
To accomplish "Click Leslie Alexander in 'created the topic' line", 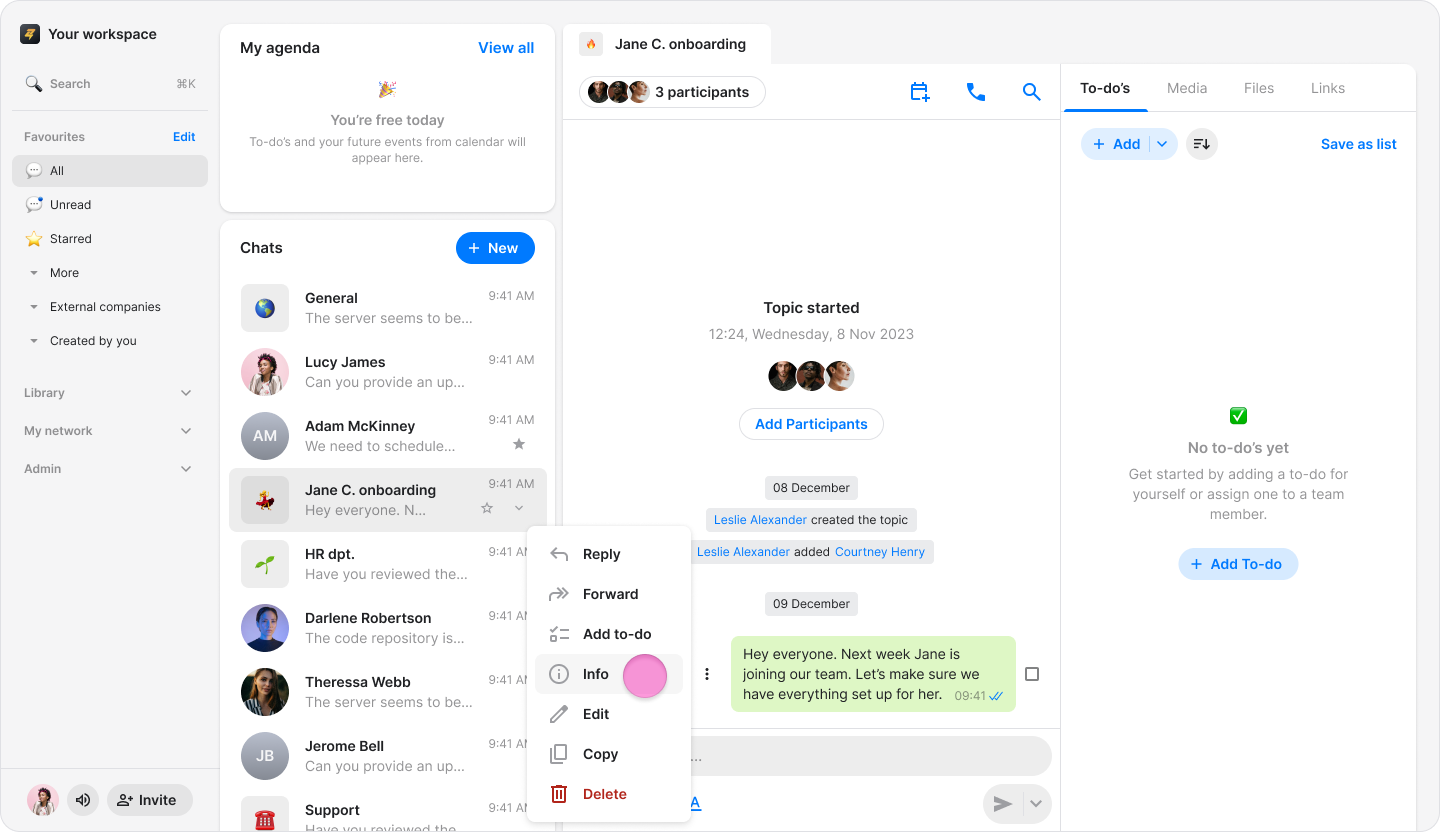I will point(760,520).
